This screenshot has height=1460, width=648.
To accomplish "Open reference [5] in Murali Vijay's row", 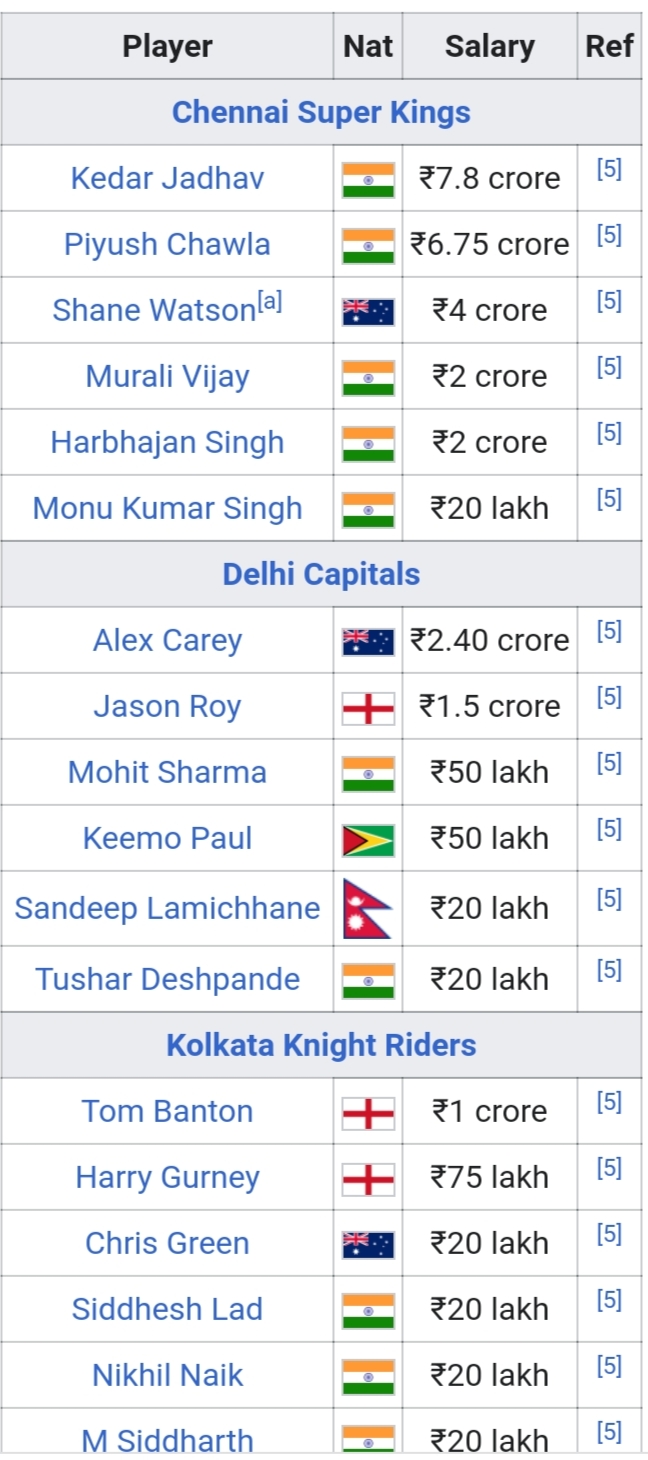I will tap(609, 367).
